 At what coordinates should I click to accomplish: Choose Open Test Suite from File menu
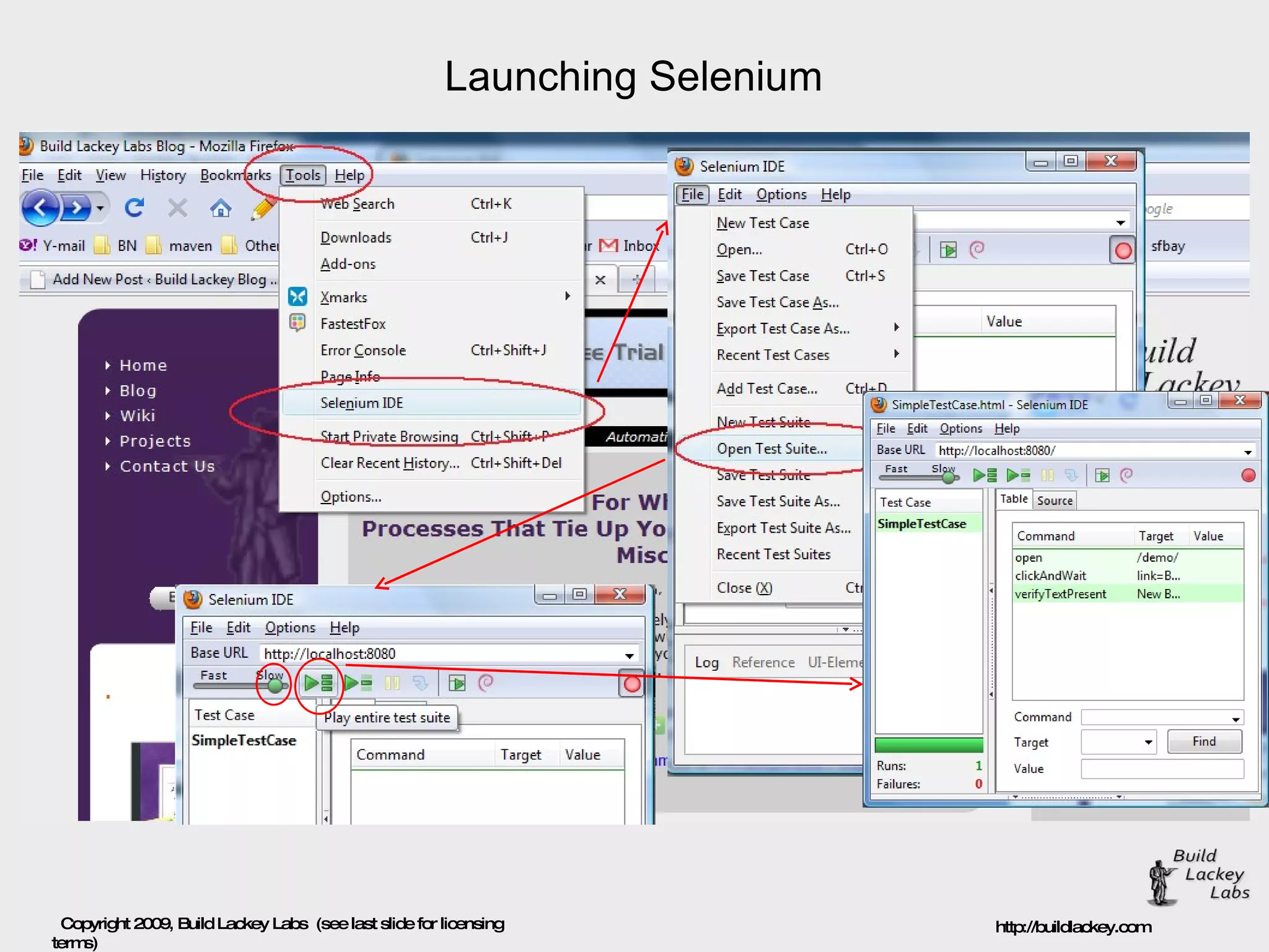(x=772, y=448)
